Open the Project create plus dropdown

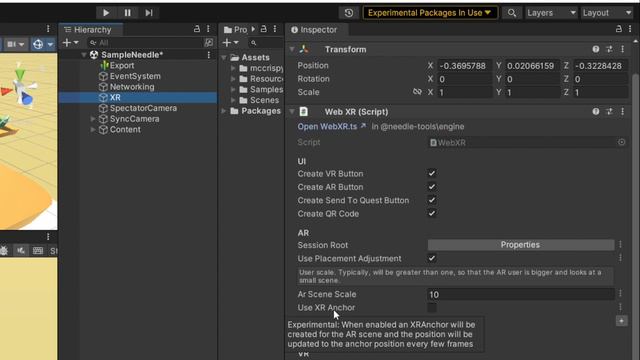pos(231,42)
